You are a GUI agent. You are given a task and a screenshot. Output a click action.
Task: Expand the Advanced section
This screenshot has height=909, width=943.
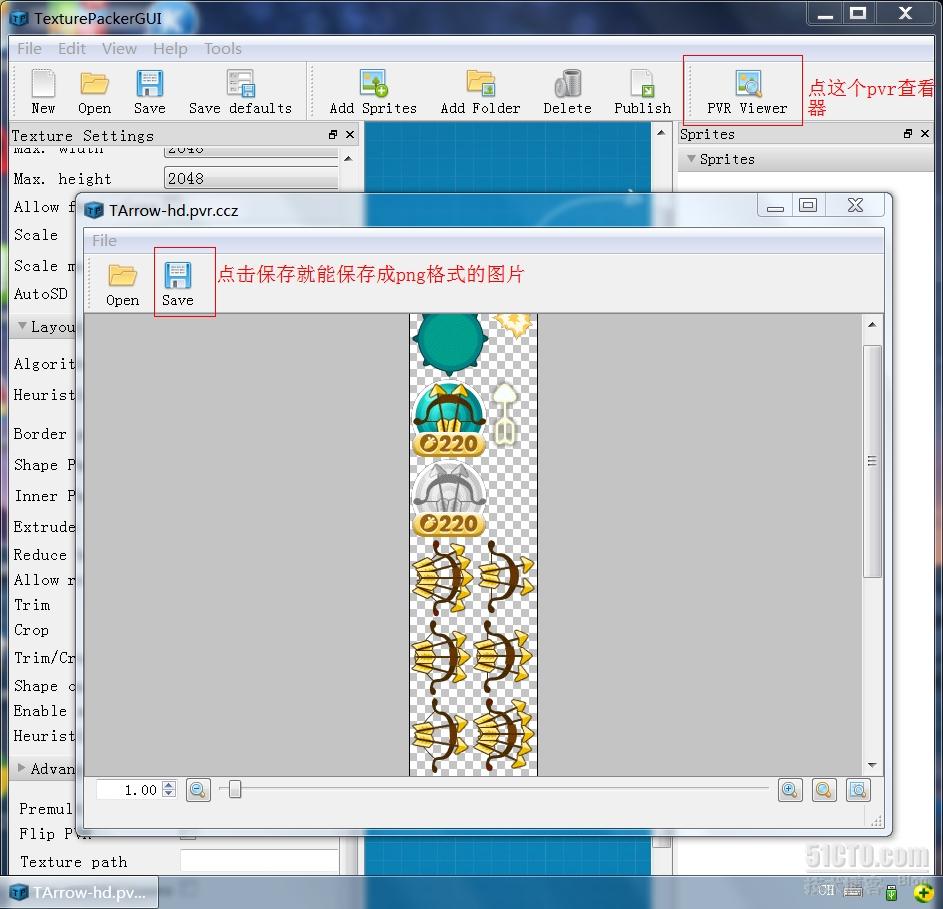(x=22, y=768)
